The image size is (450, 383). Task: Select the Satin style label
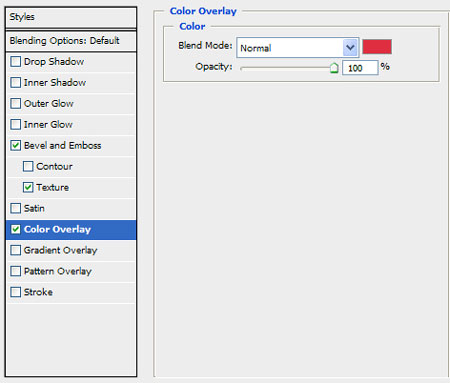point(34,208)
